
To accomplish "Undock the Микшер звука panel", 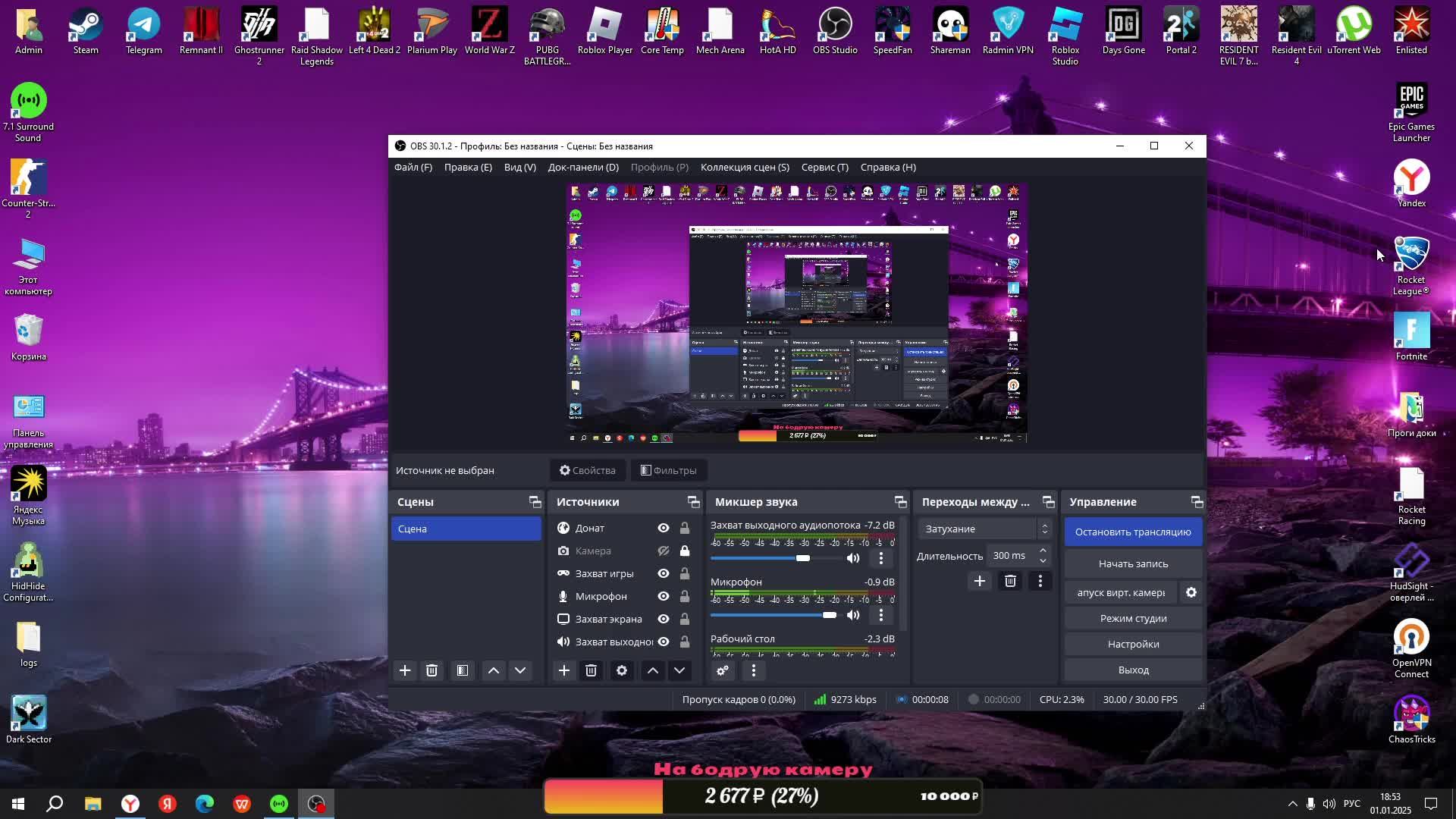I will 900,502.
